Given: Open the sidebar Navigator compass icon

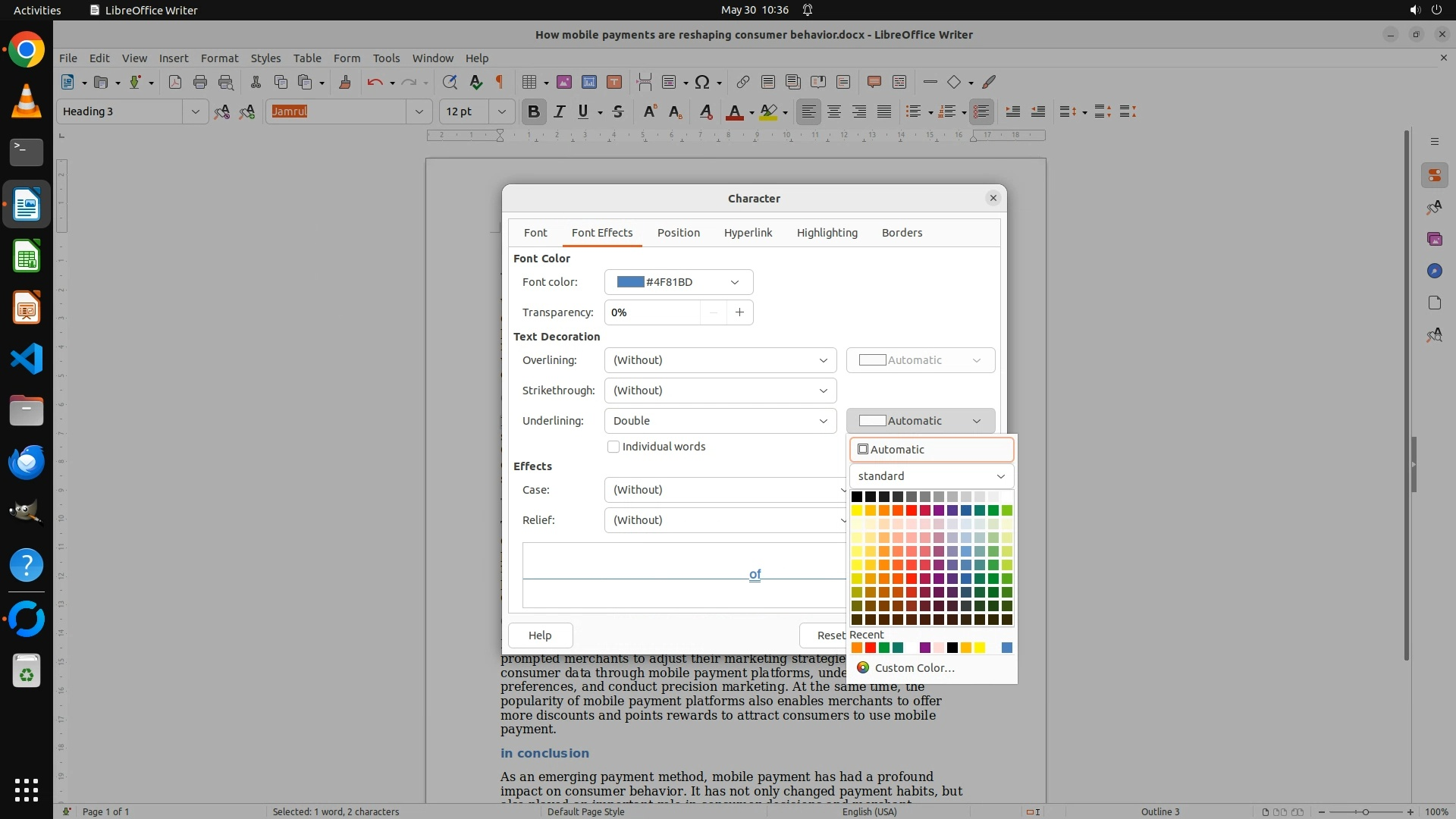Looking at the screenshot, I should pos(1434,271).
